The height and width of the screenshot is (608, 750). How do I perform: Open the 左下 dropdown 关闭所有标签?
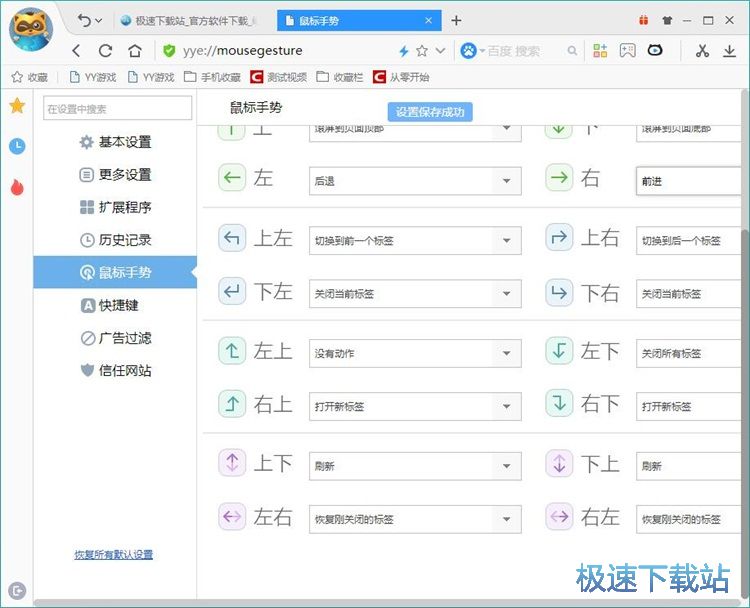(689, 354)
